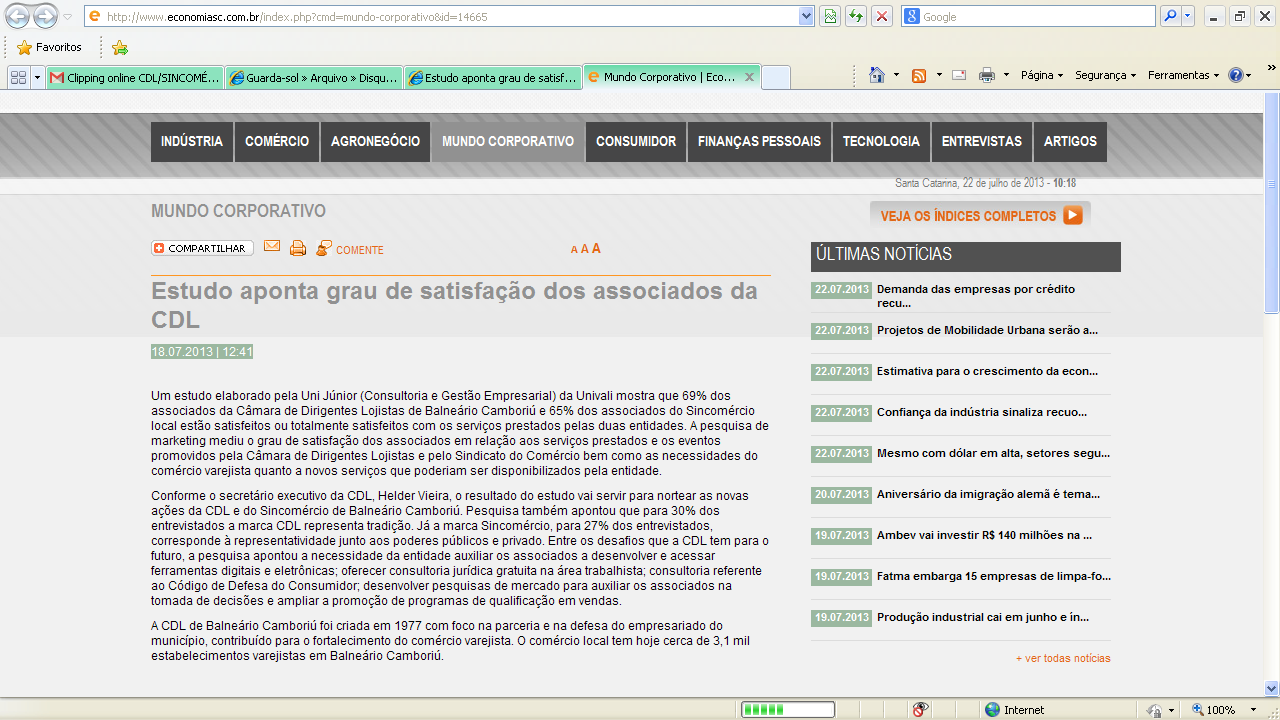Viewport: 1280px width, 720px height.
Task: Open news Aniversário da imigração alemã
Action: (988, 494)
